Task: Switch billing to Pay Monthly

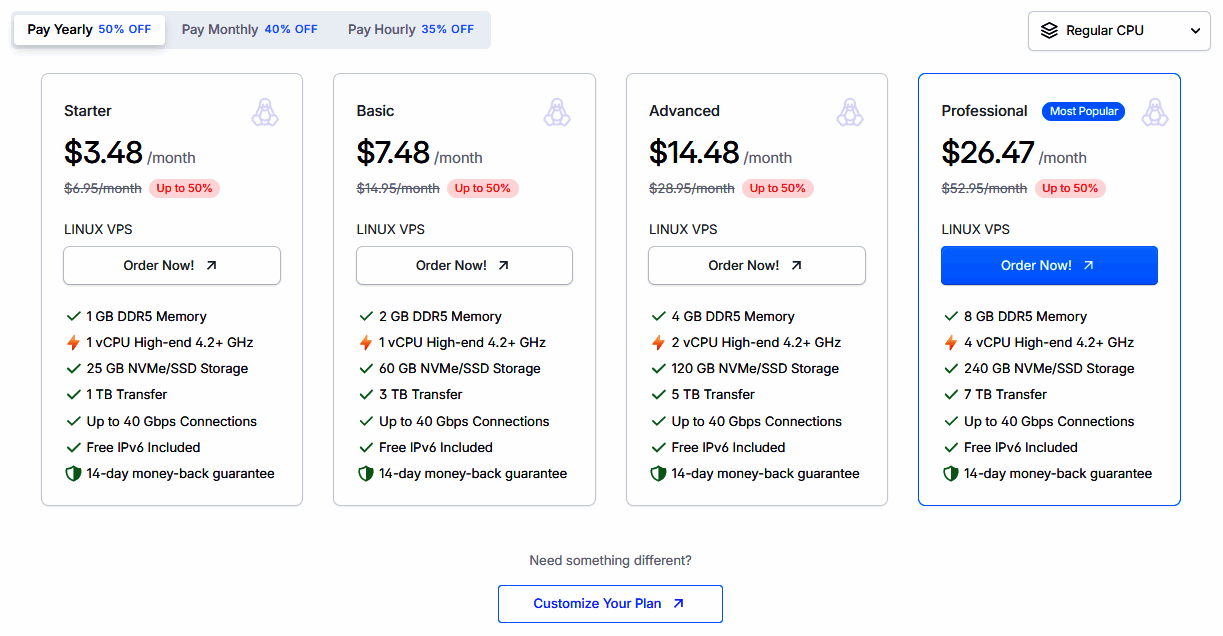Action: (249, 30)
